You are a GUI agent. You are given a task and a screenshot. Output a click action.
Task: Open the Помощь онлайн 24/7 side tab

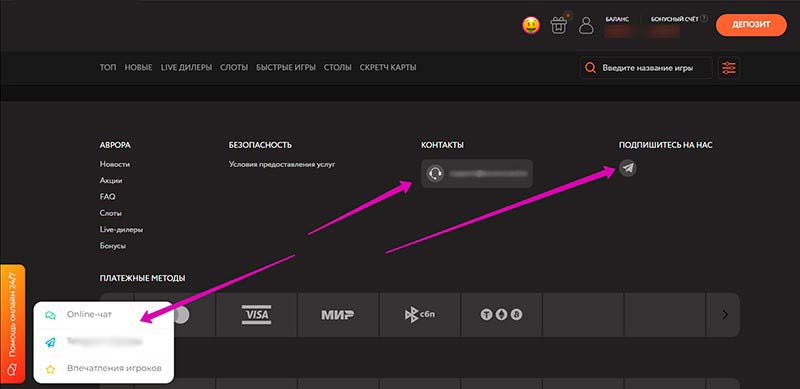pyautogui.click(x=12, y=324)
